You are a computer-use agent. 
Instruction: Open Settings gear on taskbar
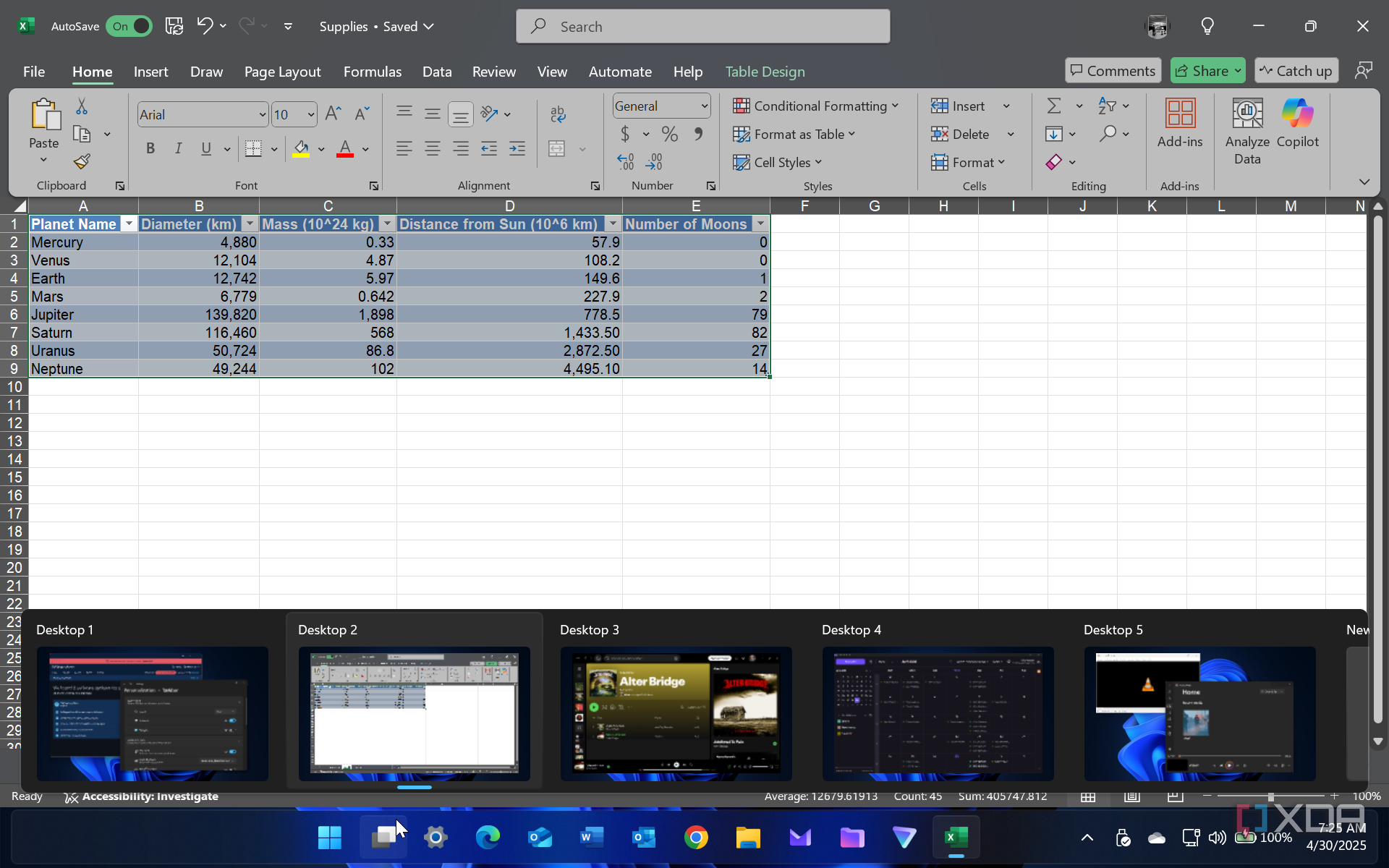tap(436, 838)
